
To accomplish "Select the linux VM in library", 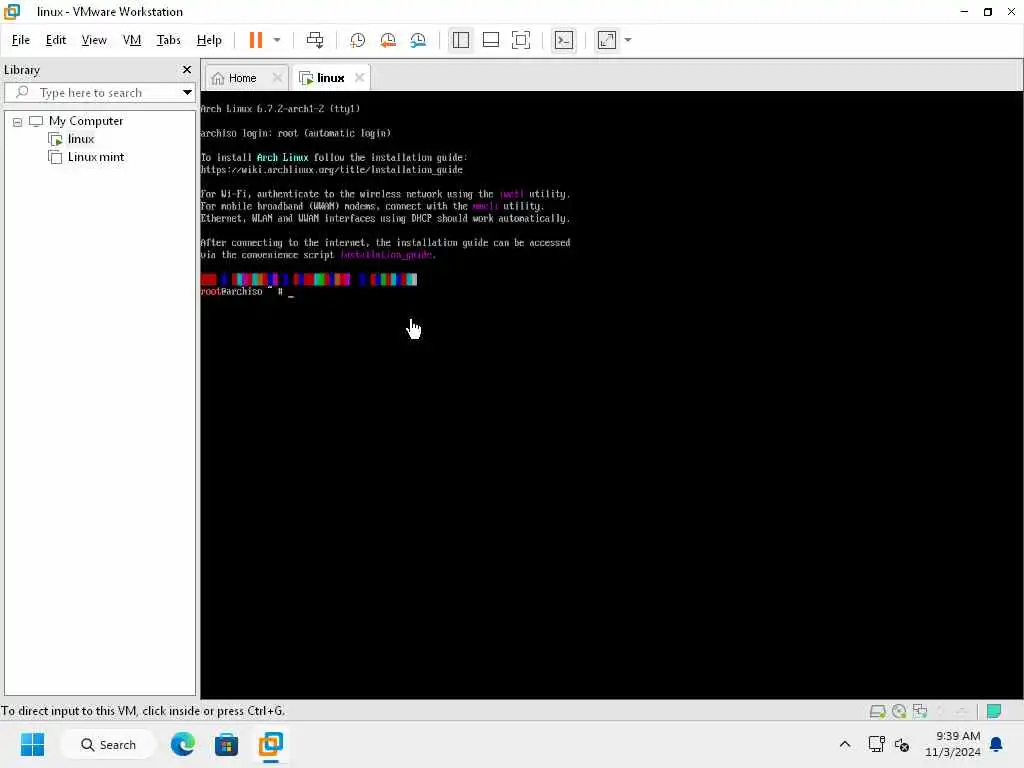I will tap(80, 139).
